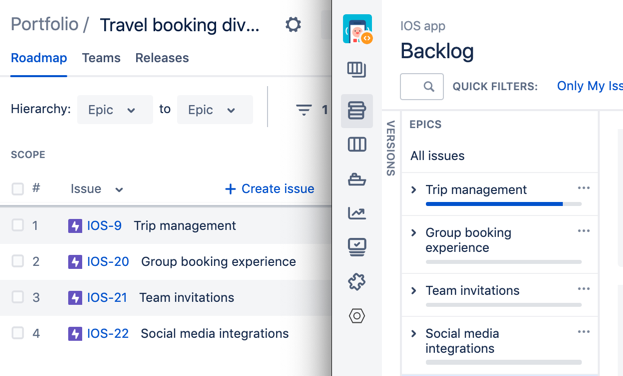Expand the Team invitations epic

coord(414,291)
